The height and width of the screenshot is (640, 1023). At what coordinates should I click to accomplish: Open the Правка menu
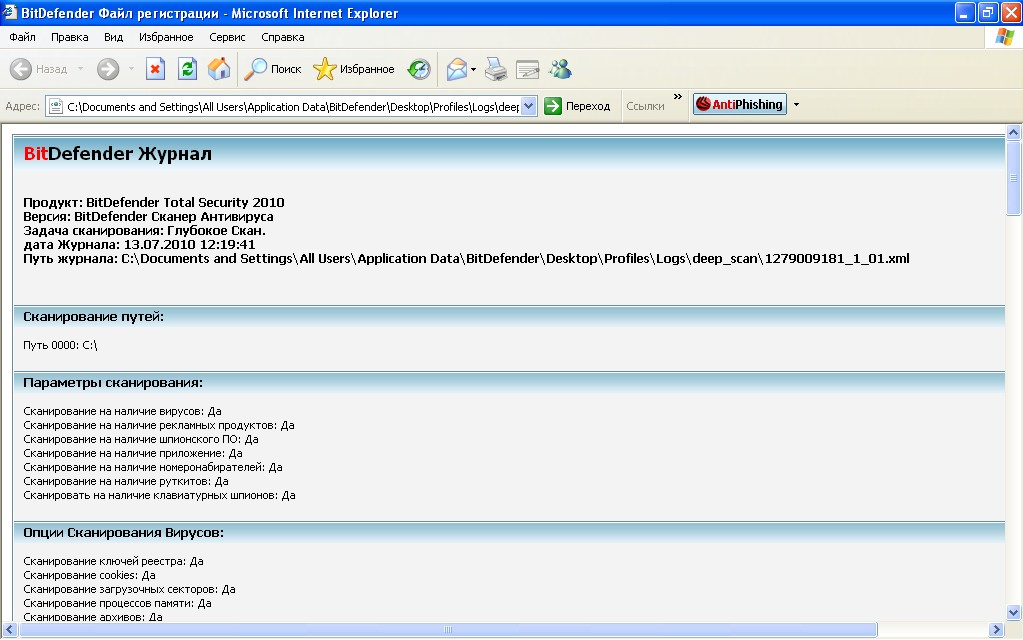(70, 37)
